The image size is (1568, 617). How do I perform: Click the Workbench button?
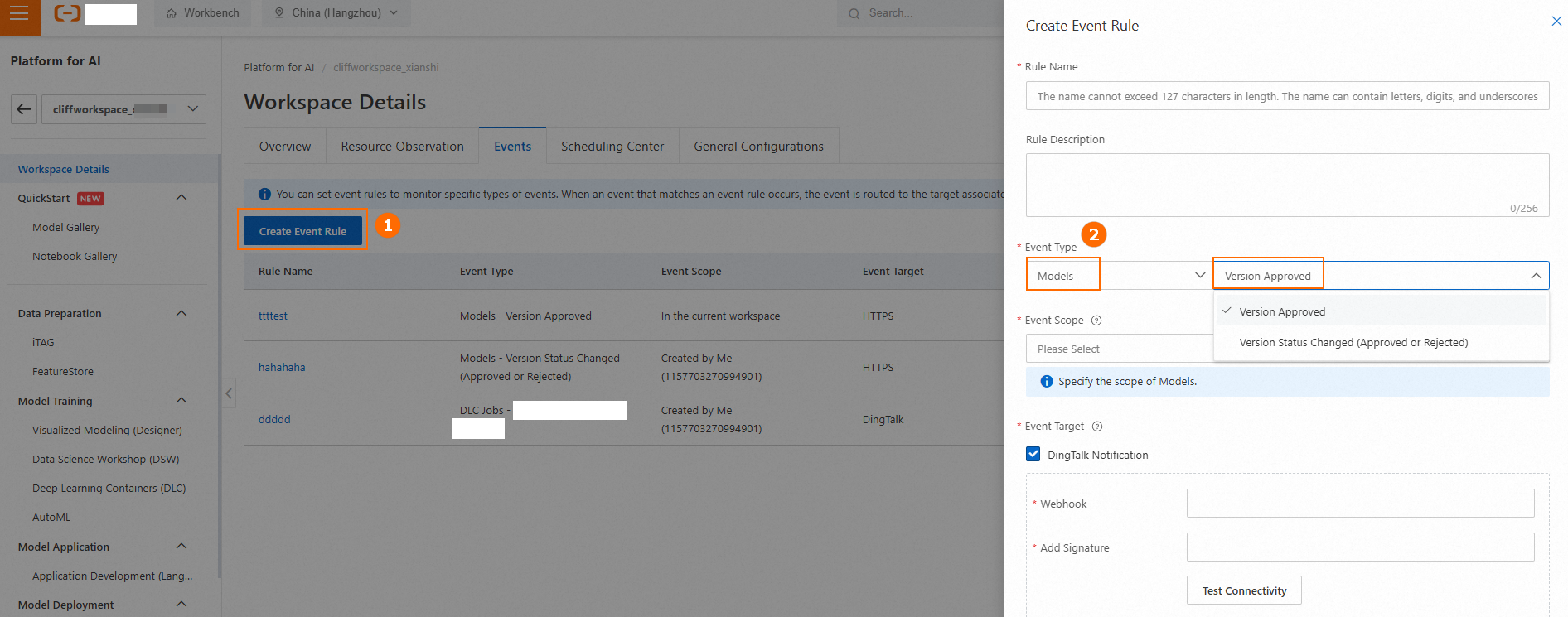pyautogui.click(x=203, y=13)
